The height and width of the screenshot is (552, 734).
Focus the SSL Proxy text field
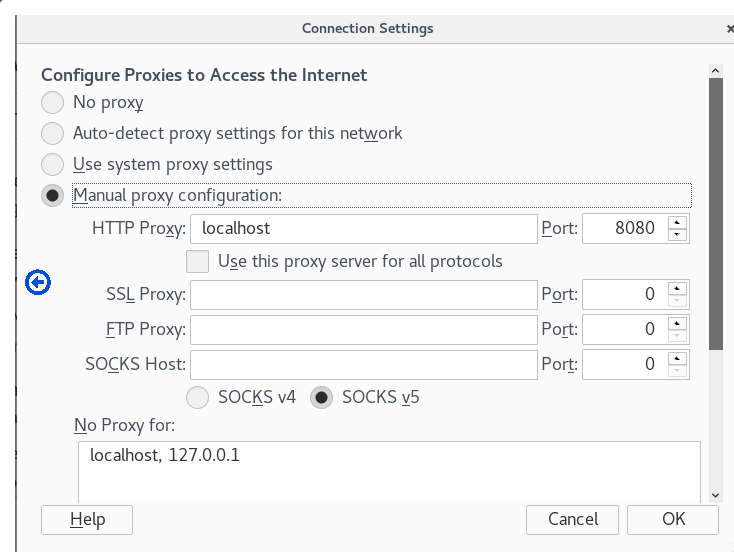click(x=364, y=295)
